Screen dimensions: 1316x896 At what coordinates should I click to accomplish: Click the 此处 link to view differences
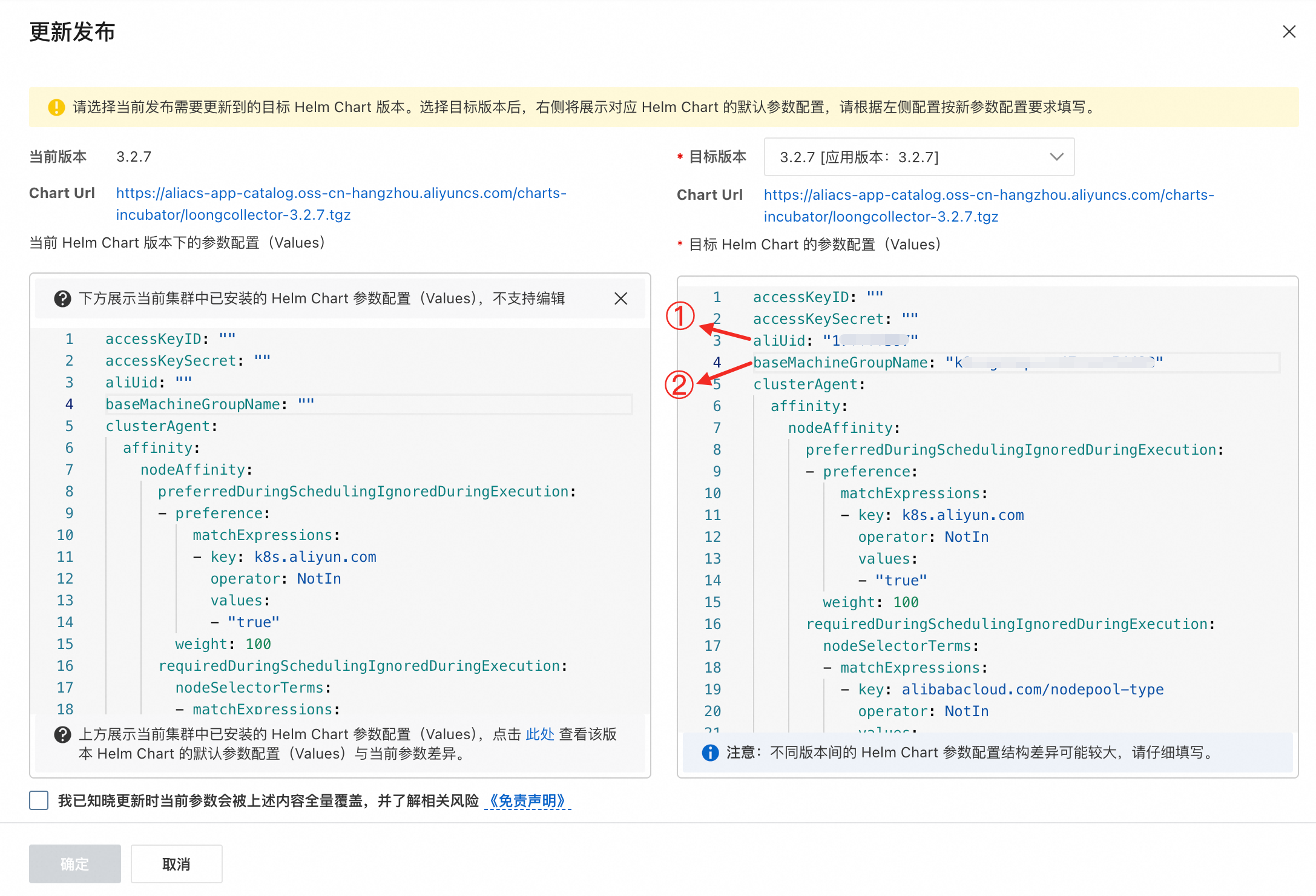point(539,734)
